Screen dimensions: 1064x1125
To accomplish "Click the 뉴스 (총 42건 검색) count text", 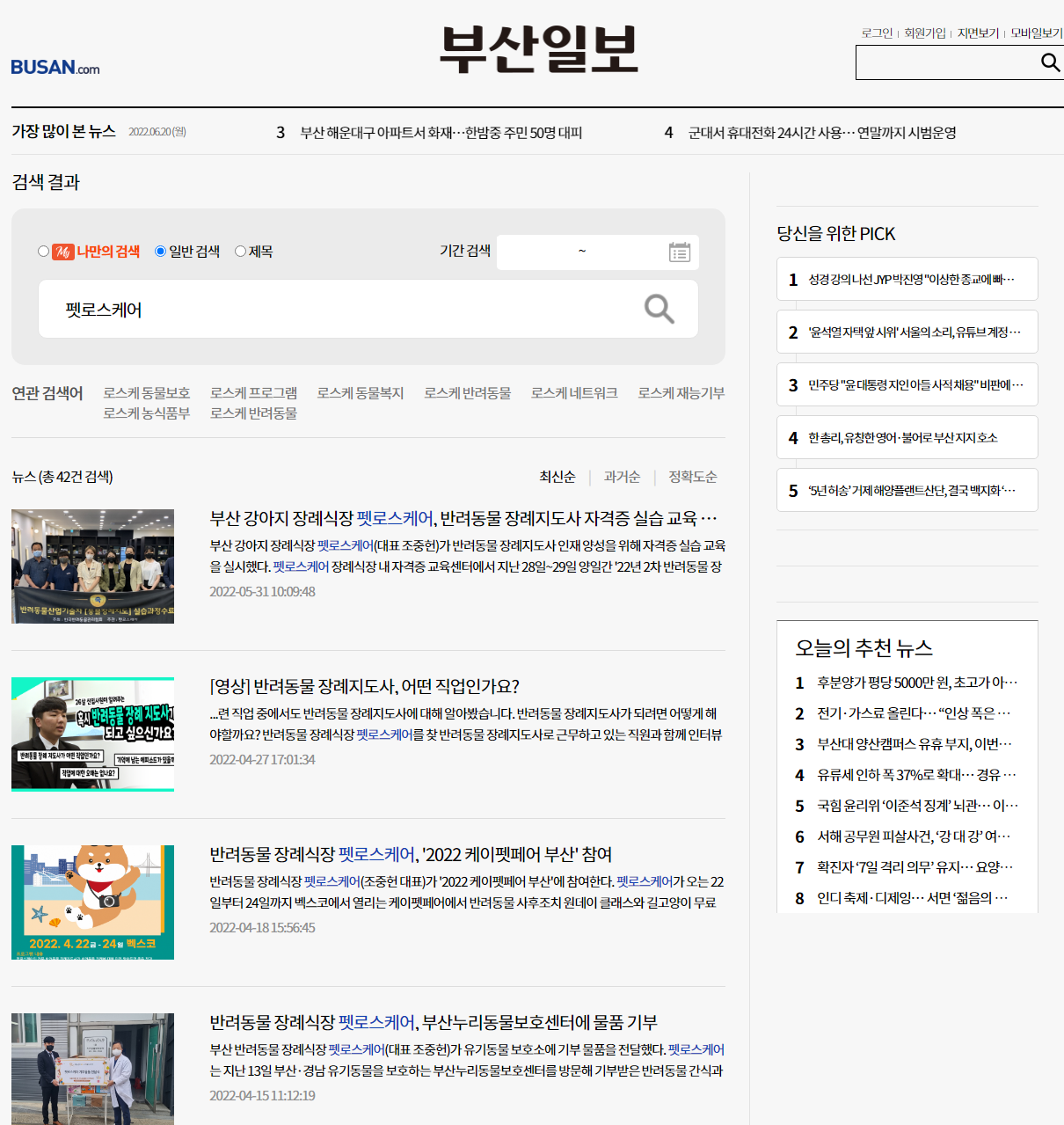I will [x=62, y=477].
